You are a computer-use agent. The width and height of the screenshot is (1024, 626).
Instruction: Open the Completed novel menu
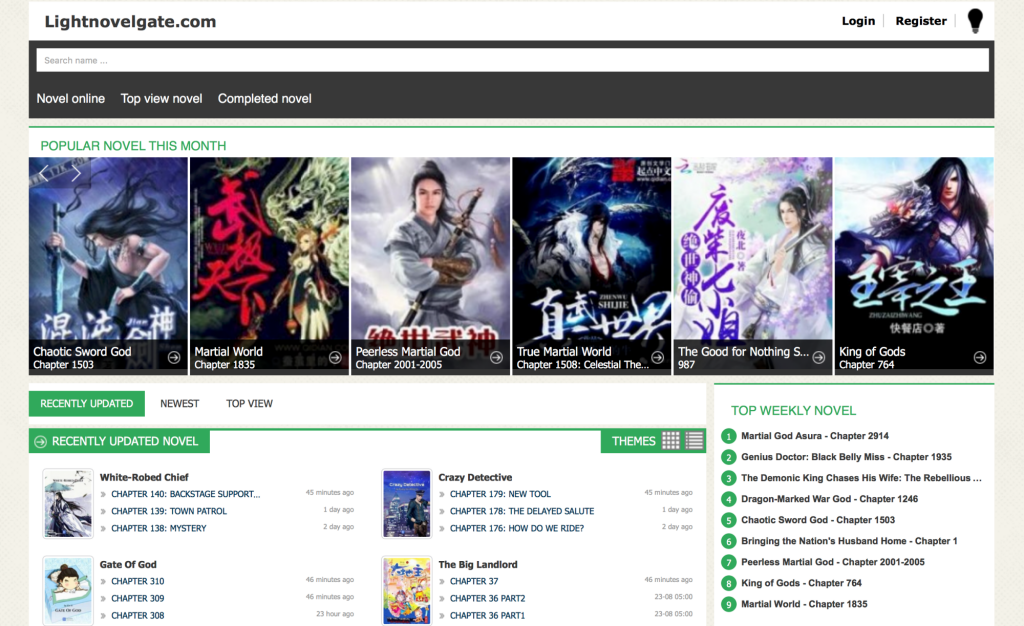click(x=265, y=99)
